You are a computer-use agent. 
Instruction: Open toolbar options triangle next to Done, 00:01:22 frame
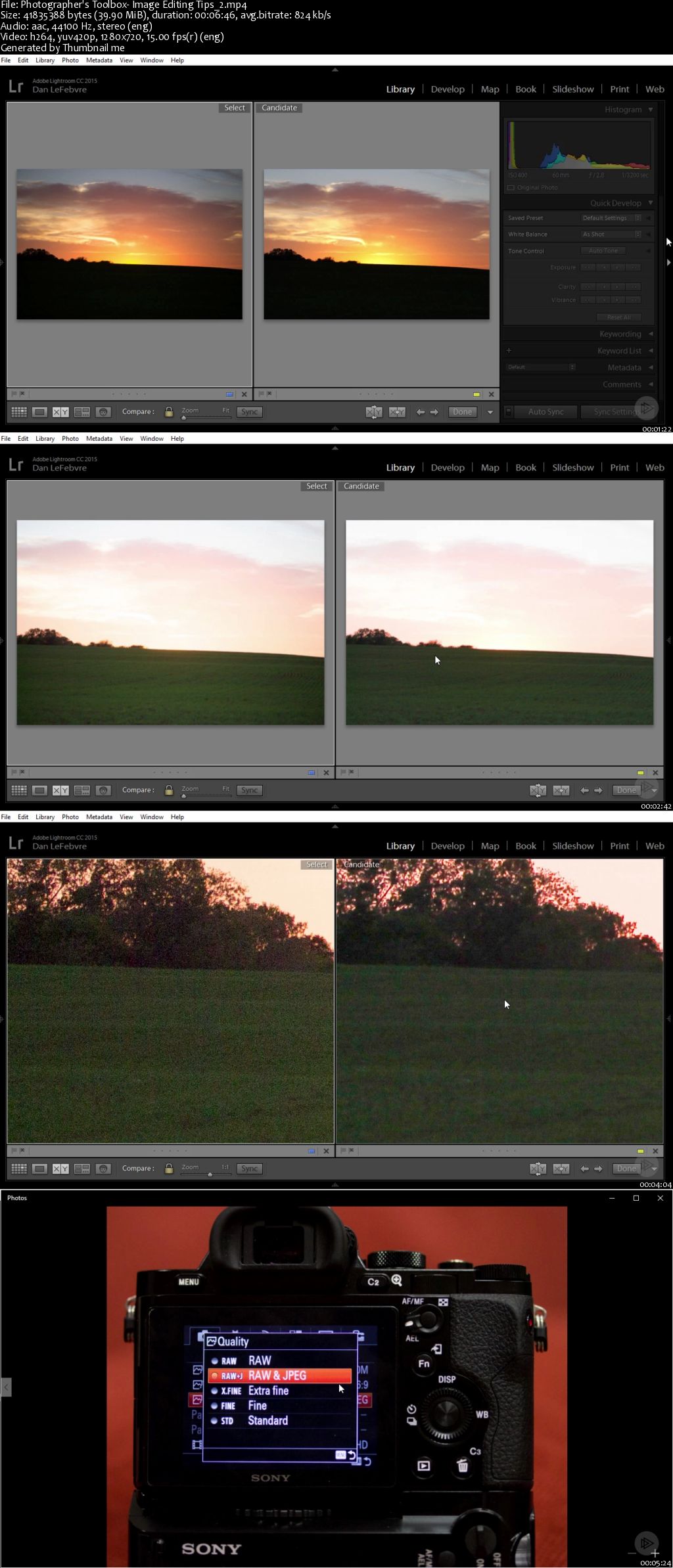coord(490,413)
